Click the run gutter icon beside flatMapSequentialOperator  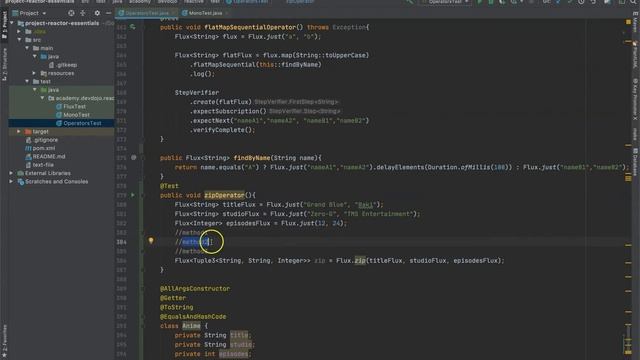tap(133, 27)
